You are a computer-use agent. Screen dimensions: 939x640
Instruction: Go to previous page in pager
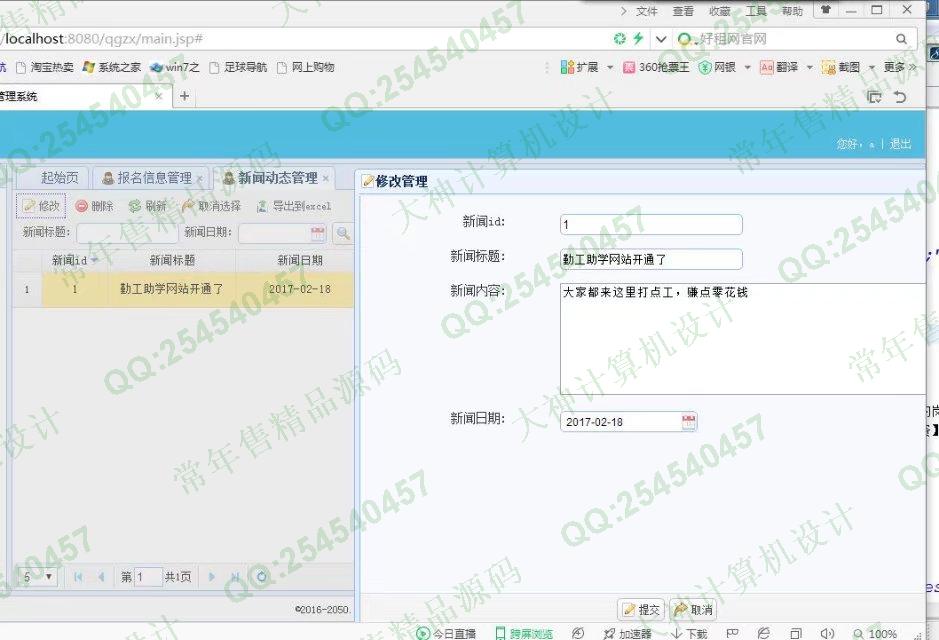[101, 577]
